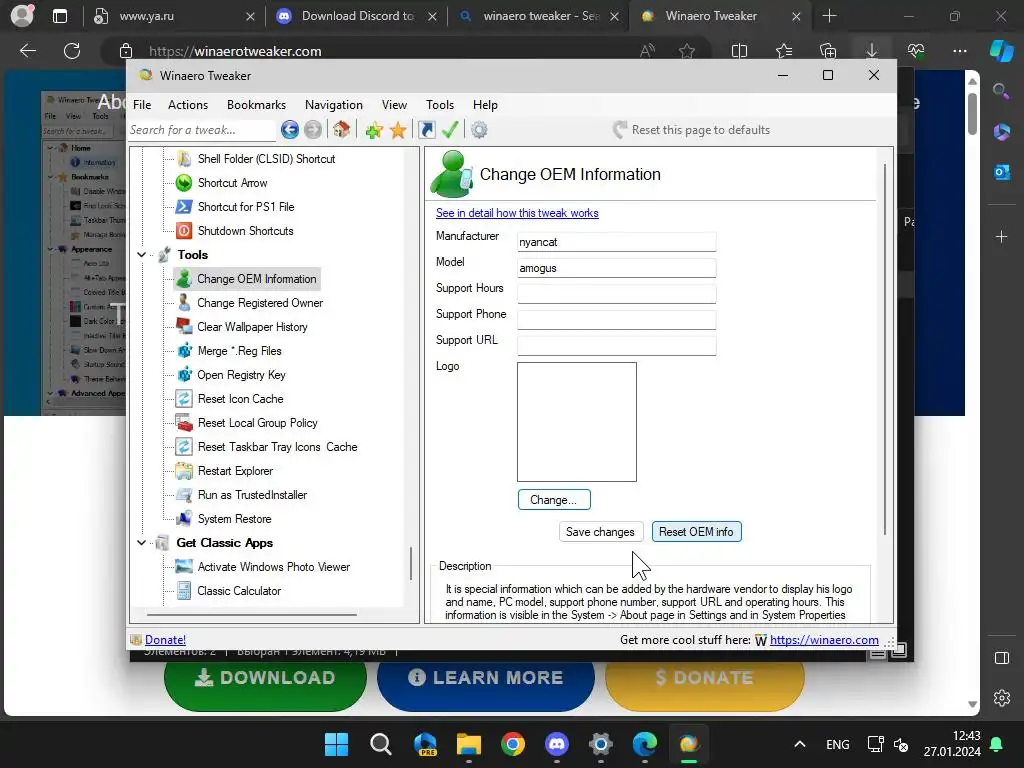Open Discord from the taskbar

coord(556,744)
